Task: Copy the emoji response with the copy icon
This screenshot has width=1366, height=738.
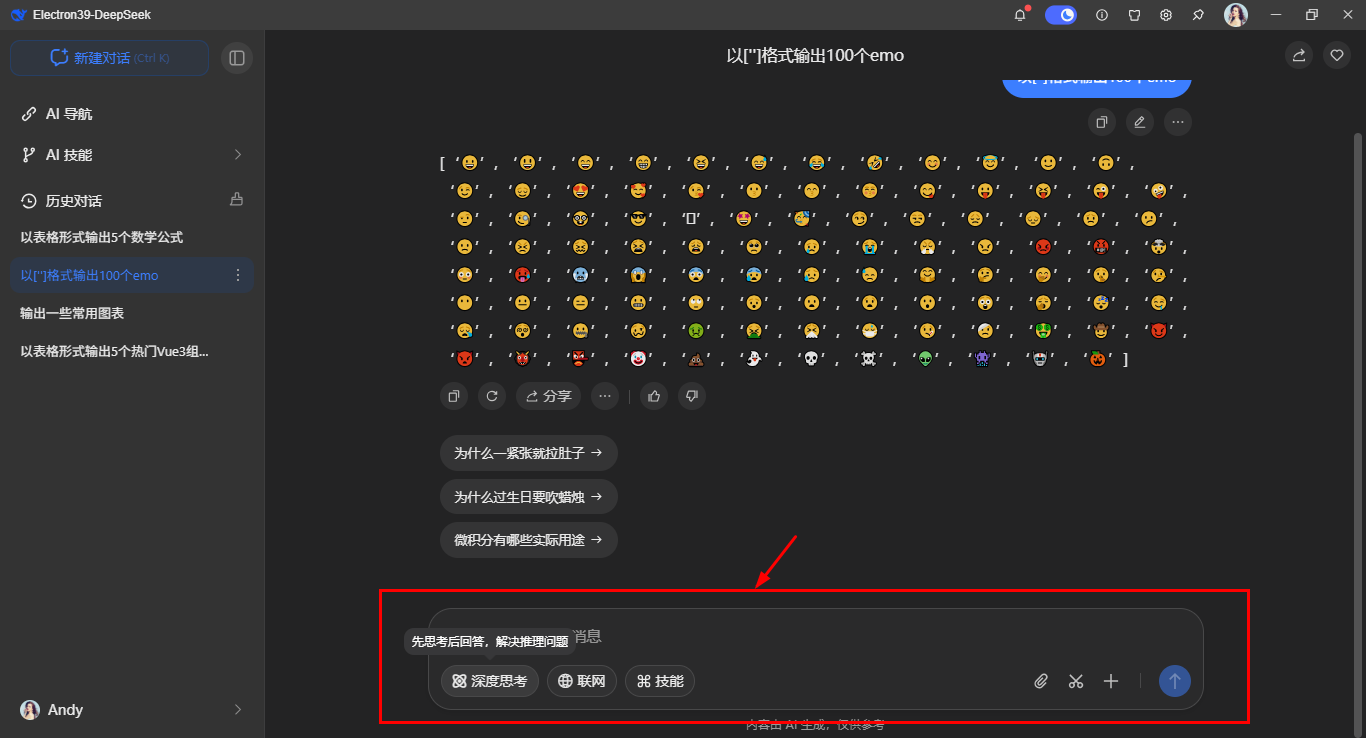Action: tap(453, 396)
